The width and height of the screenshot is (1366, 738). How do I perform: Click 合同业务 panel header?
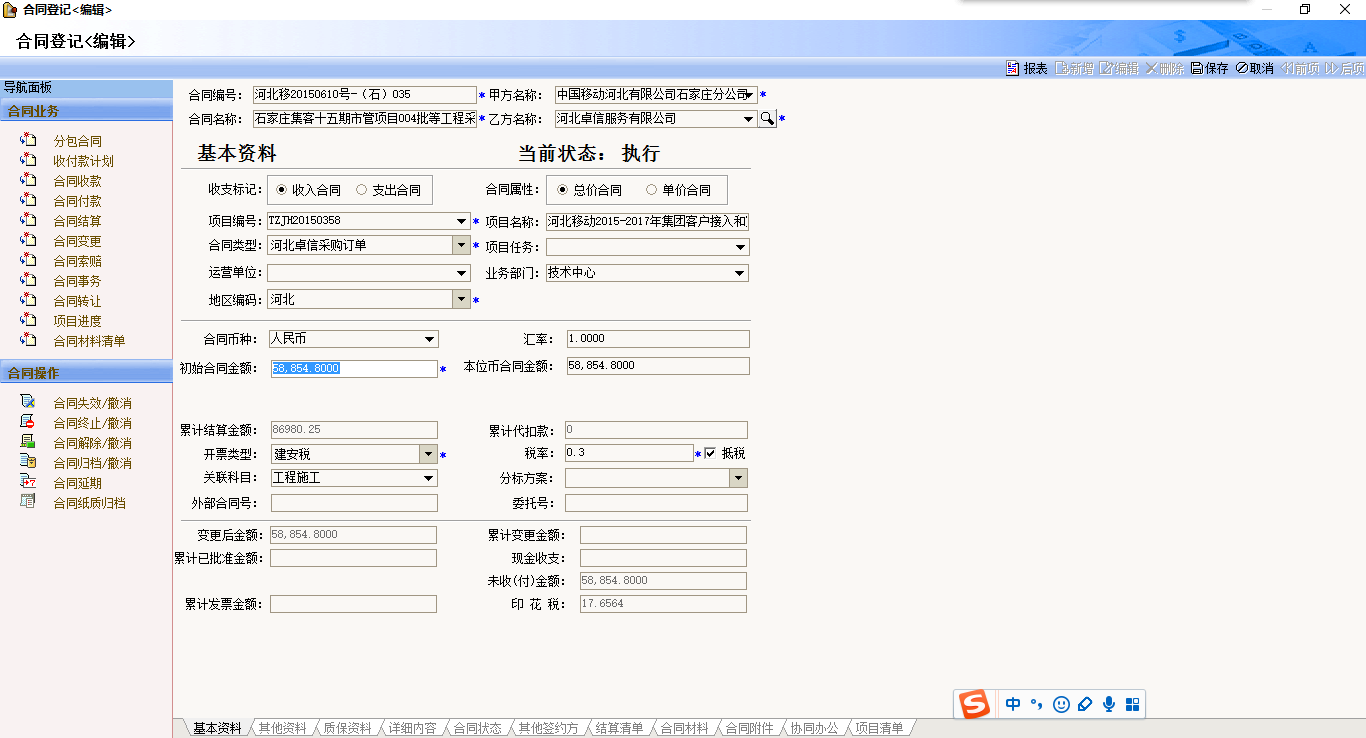pyautogui.click(x=86, y=111)
